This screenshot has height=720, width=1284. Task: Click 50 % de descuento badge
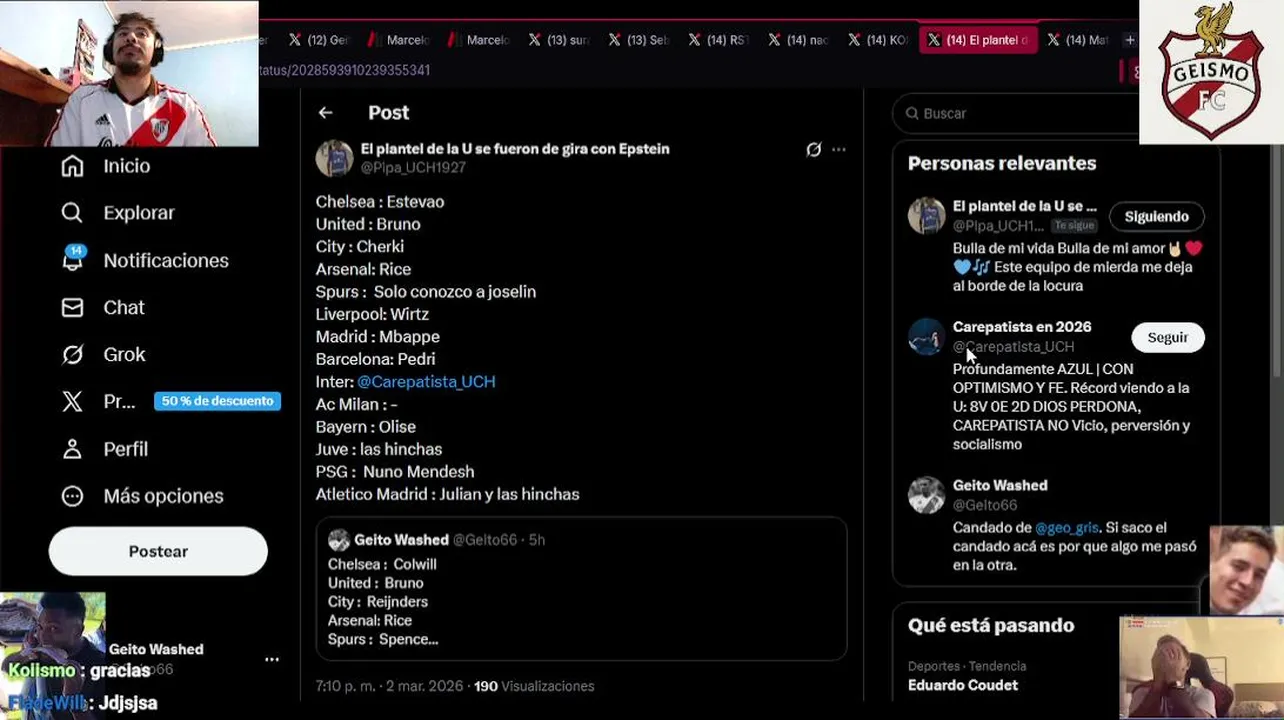pos(217,401)
